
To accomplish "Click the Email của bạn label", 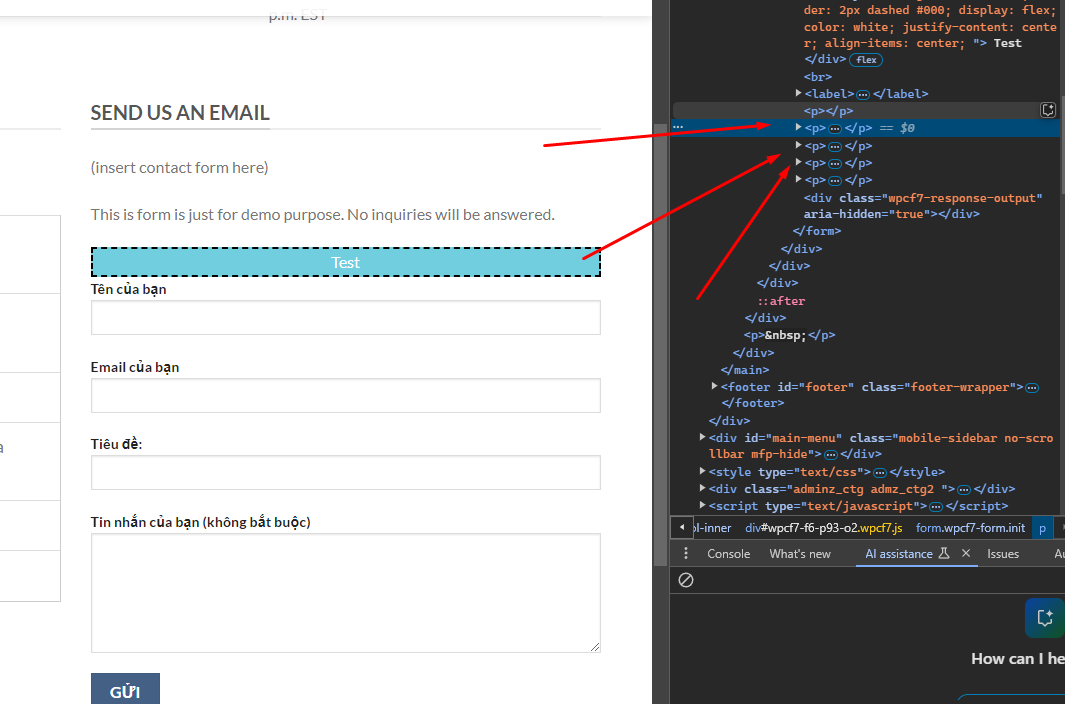I will coord(134,368).
